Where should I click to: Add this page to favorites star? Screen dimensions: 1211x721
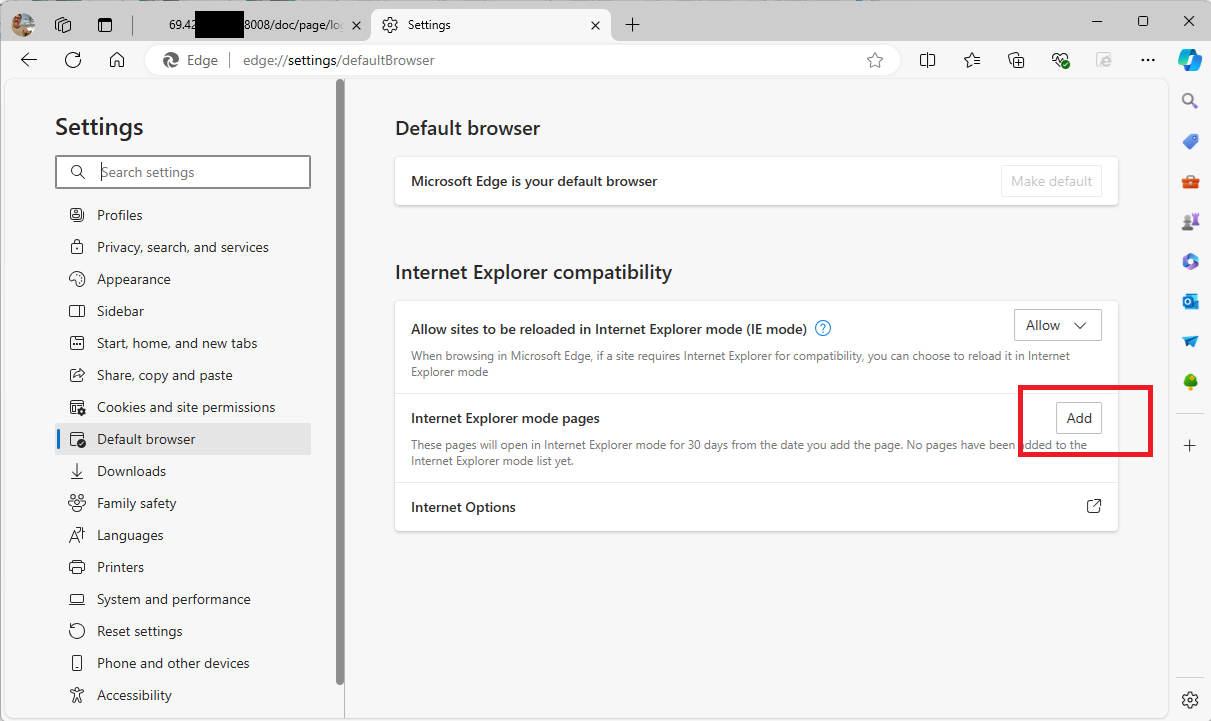(875, 60)
